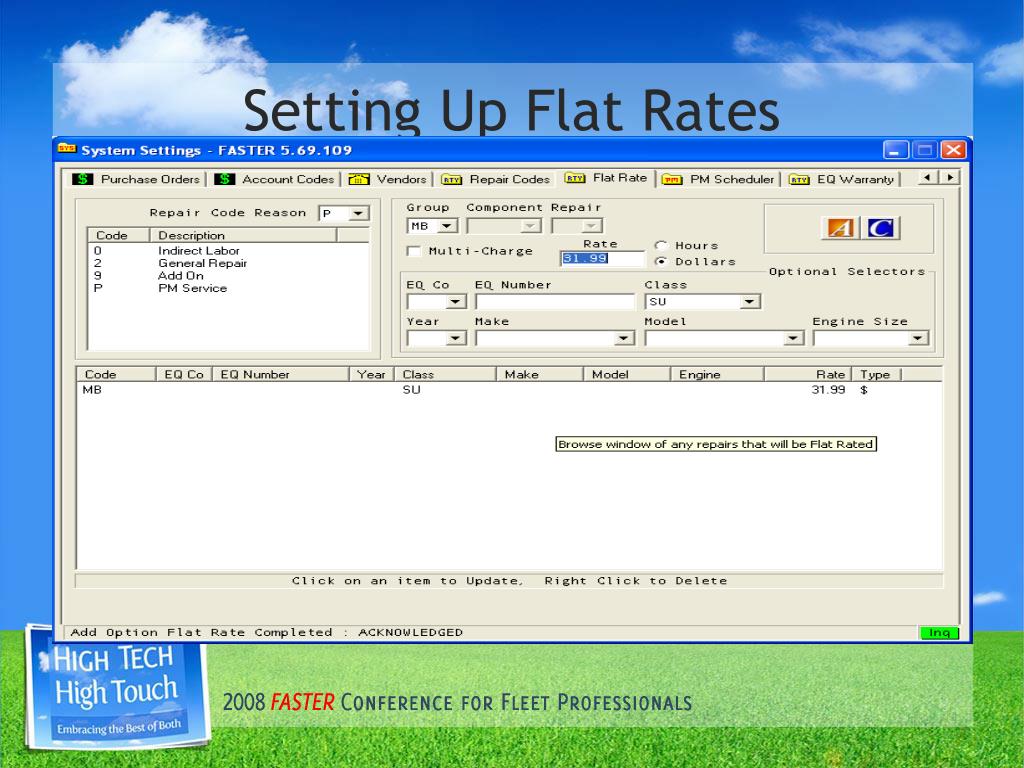Select the Indirect Labor repair code row
The width and height of the screenshot is (1024, 768).
tap(228, 251)
